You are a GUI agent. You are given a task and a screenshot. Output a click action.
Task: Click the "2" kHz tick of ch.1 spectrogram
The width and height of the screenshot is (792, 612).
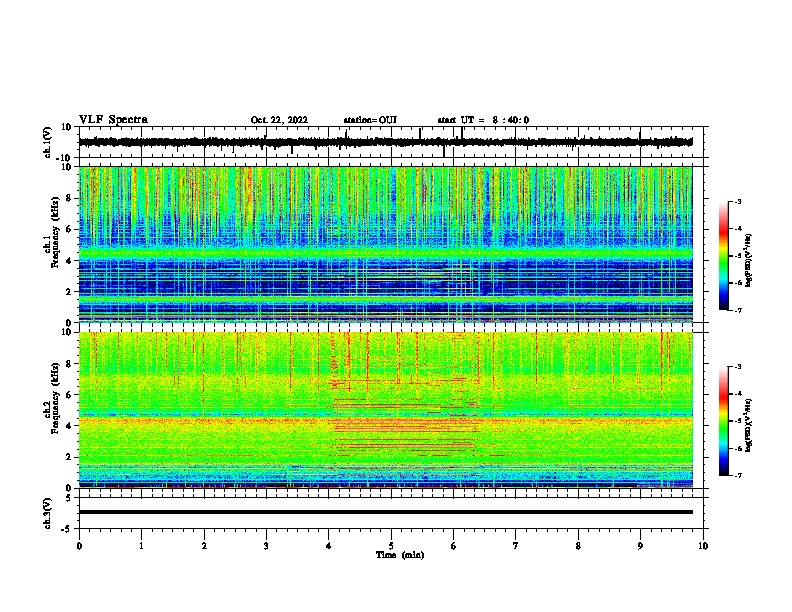coord(69,291)
